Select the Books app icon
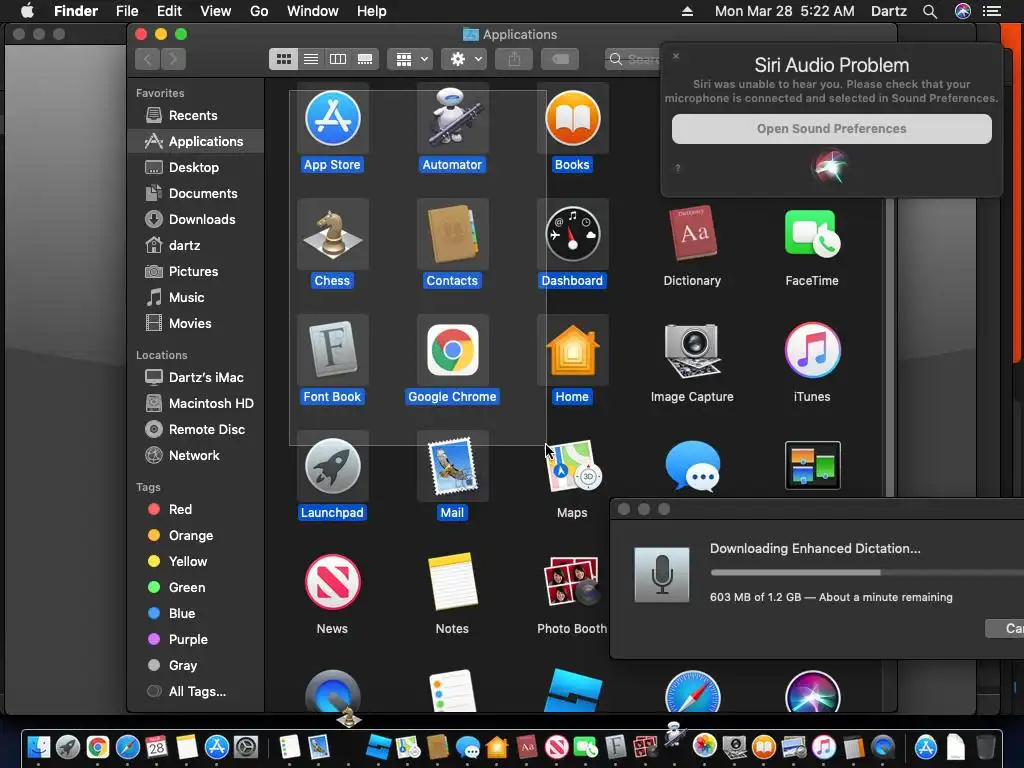The width and height of the screenshot is (1024, 768). 572,118
